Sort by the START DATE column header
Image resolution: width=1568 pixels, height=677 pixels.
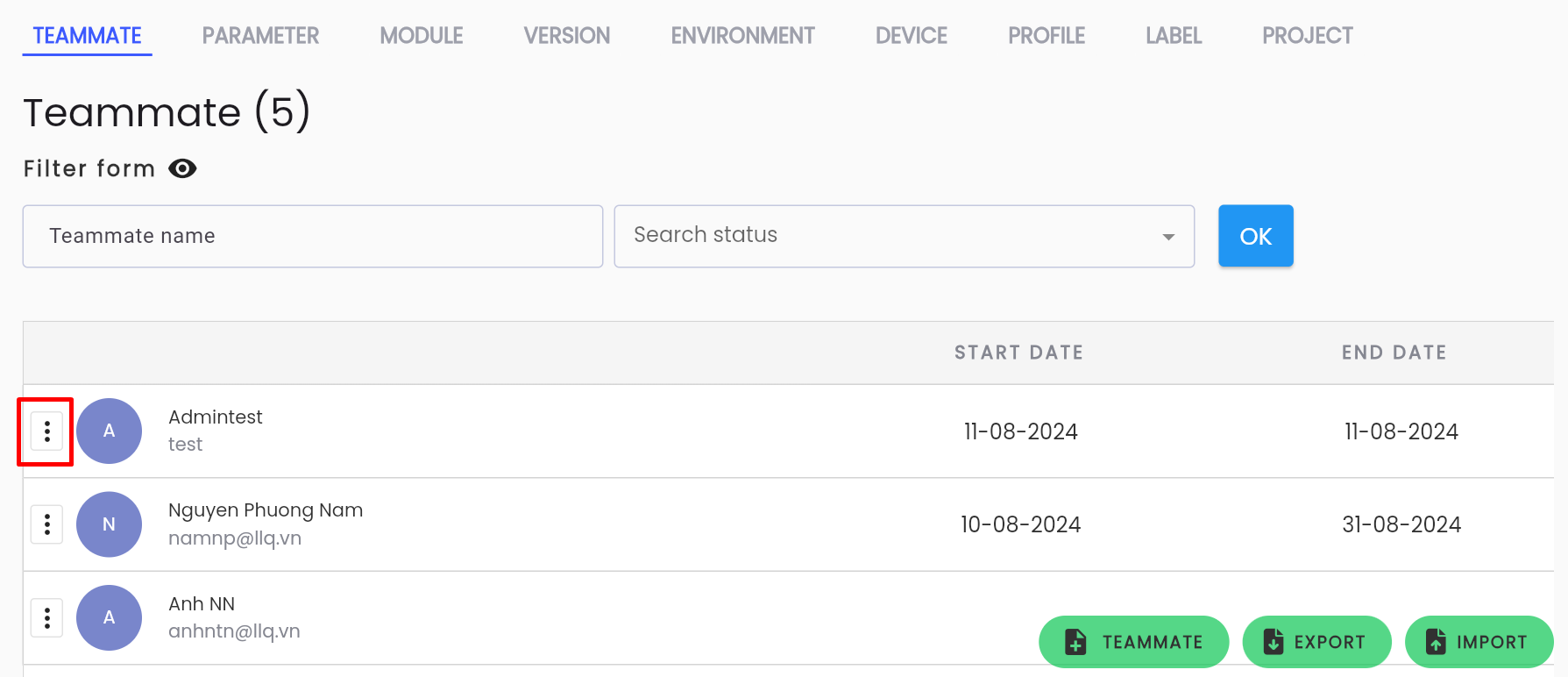click(x=1018, y=353)
